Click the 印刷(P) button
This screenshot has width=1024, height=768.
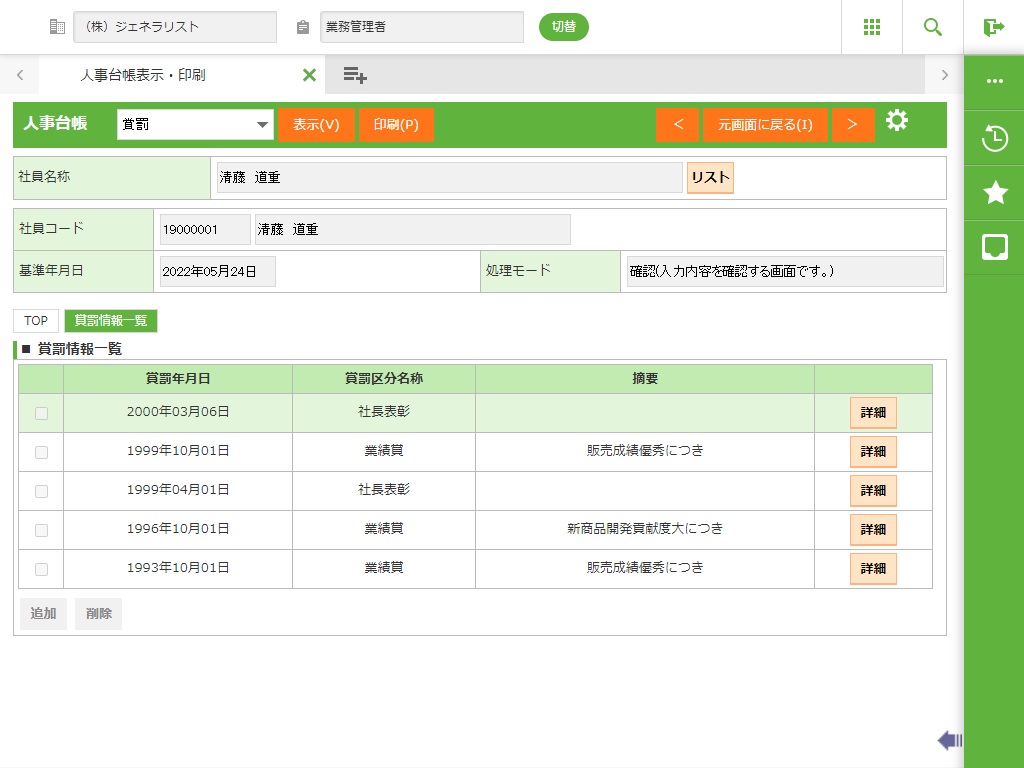pos(396,125)
